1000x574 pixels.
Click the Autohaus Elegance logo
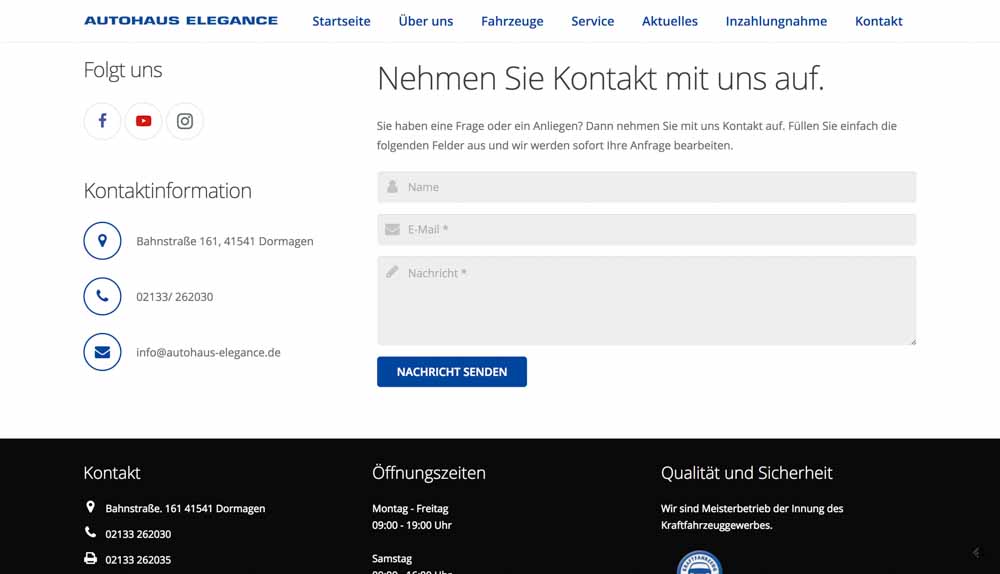181,21
